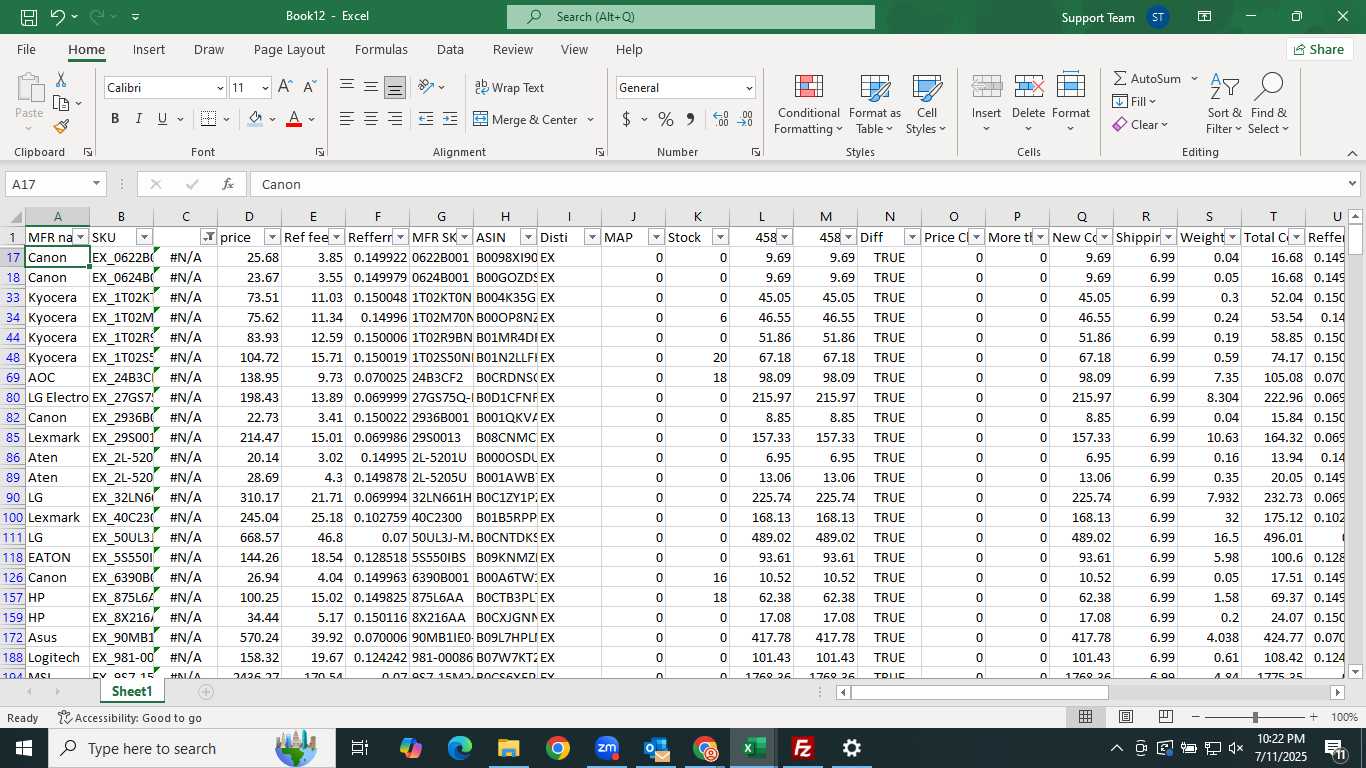Click the Save icon in title bar
The width and height of the screenshot is (1366, 768).
tap(29, 17)
